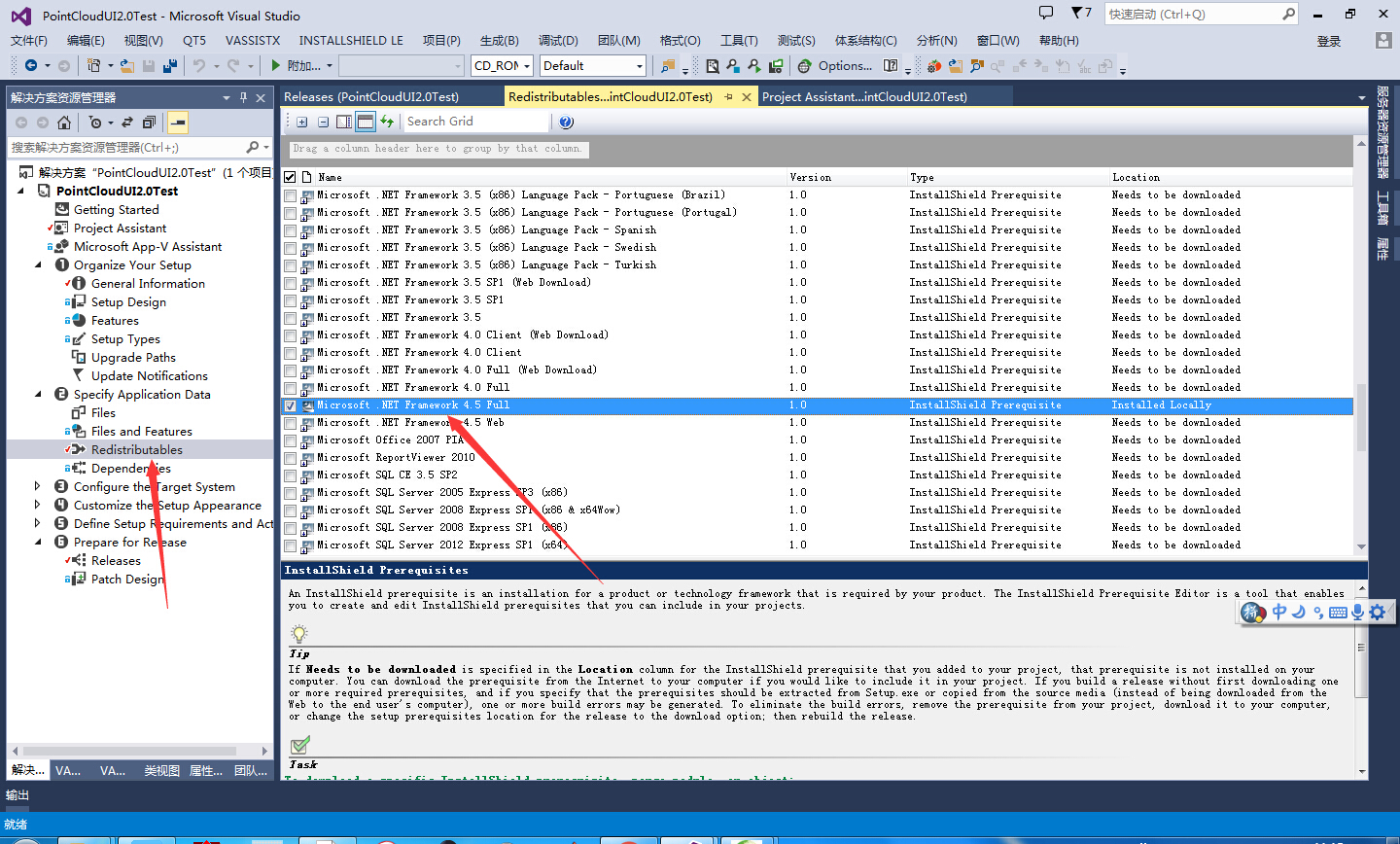This screenshot has width=1400, height=844.
Task: Click Search Grid input field
Action: pos(476,122)
